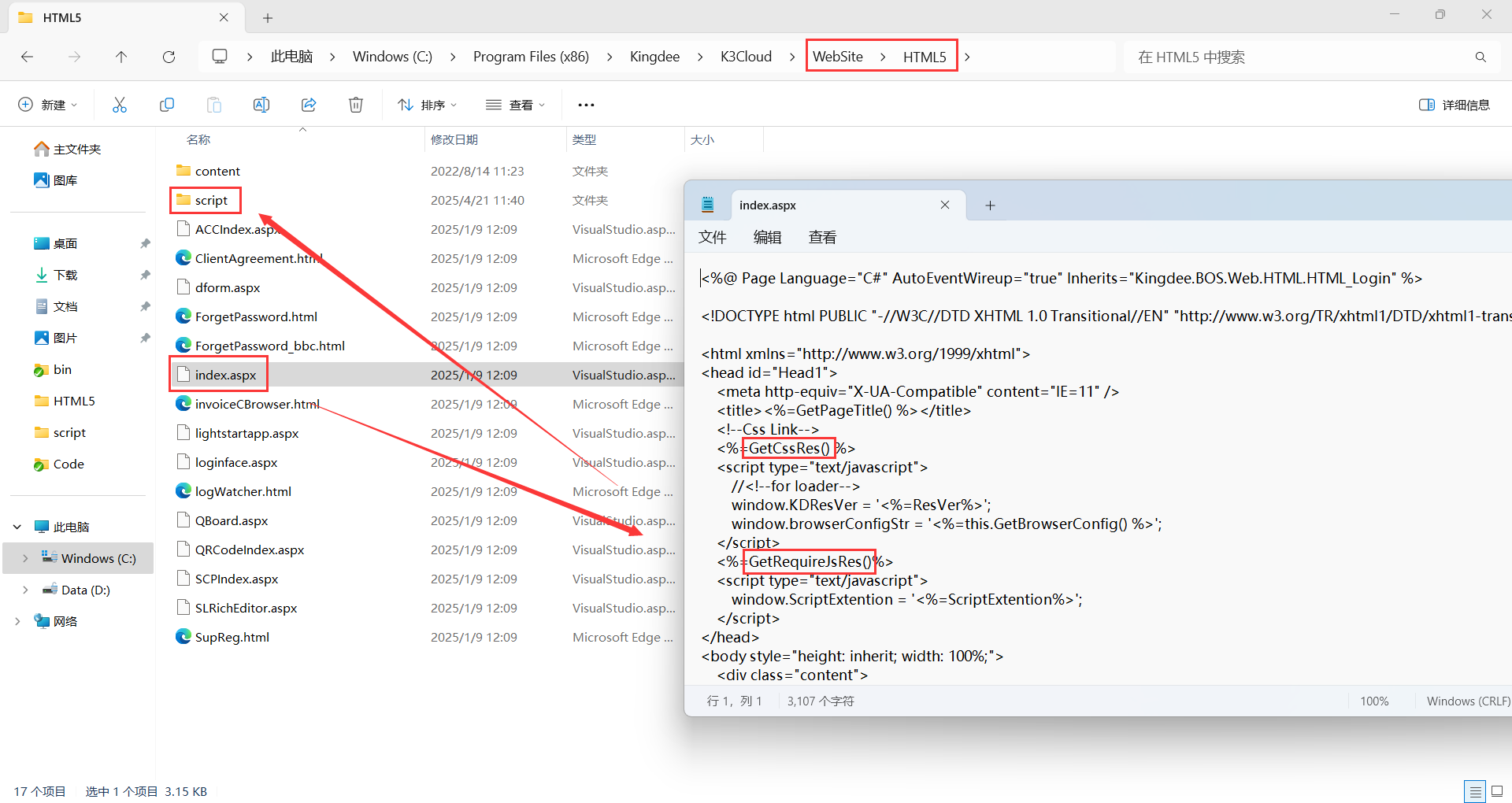The width and height of the screenshot is (1512, 803).
Task: Go up one folder level
Action: [x=121, y=57]
